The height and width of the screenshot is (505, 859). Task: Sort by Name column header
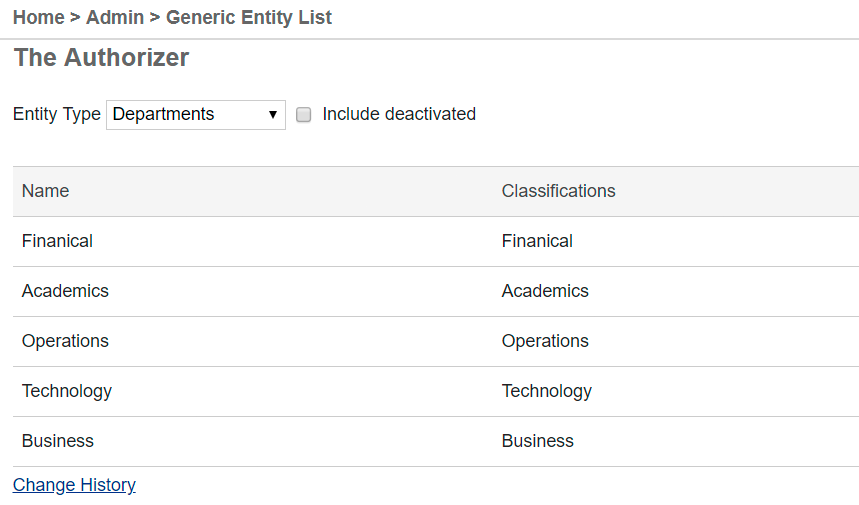click(x=46, y=191)
